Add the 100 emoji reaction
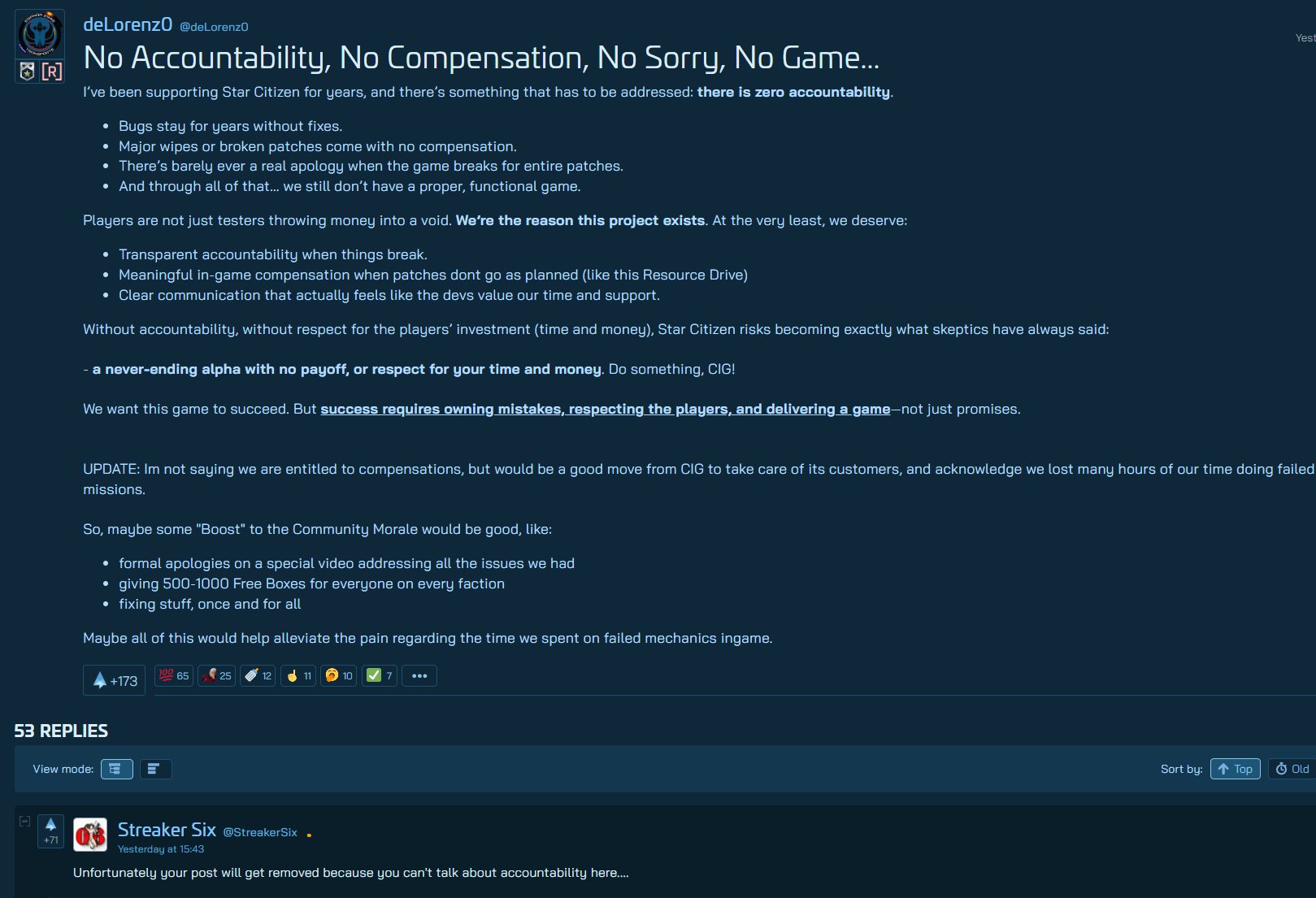This screenshot has width=1316, height=898. pos(174,675)
